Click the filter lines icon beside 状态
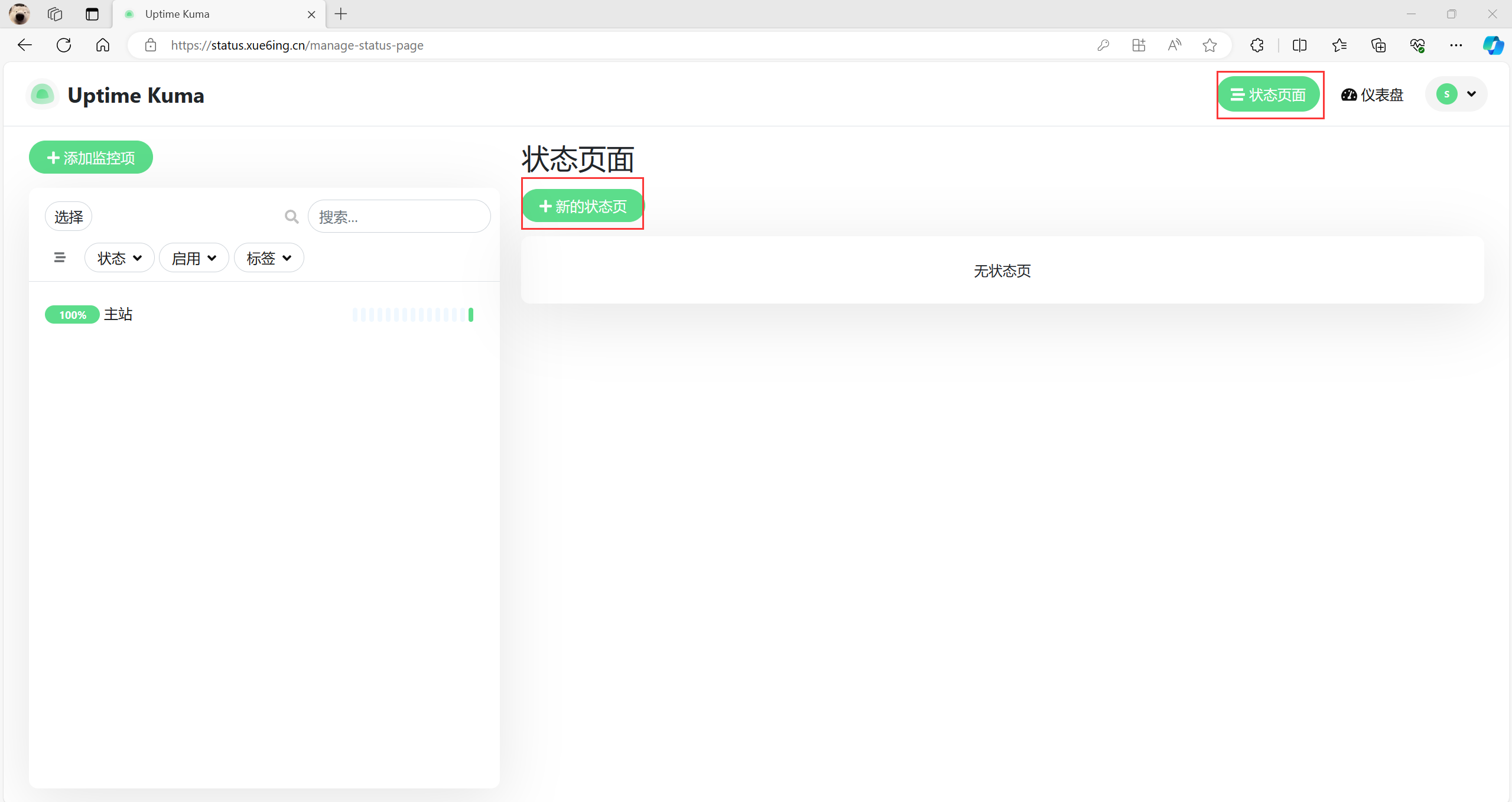Image resolution: width=1512 pixels, height=802 pixels. coord(60,258)
